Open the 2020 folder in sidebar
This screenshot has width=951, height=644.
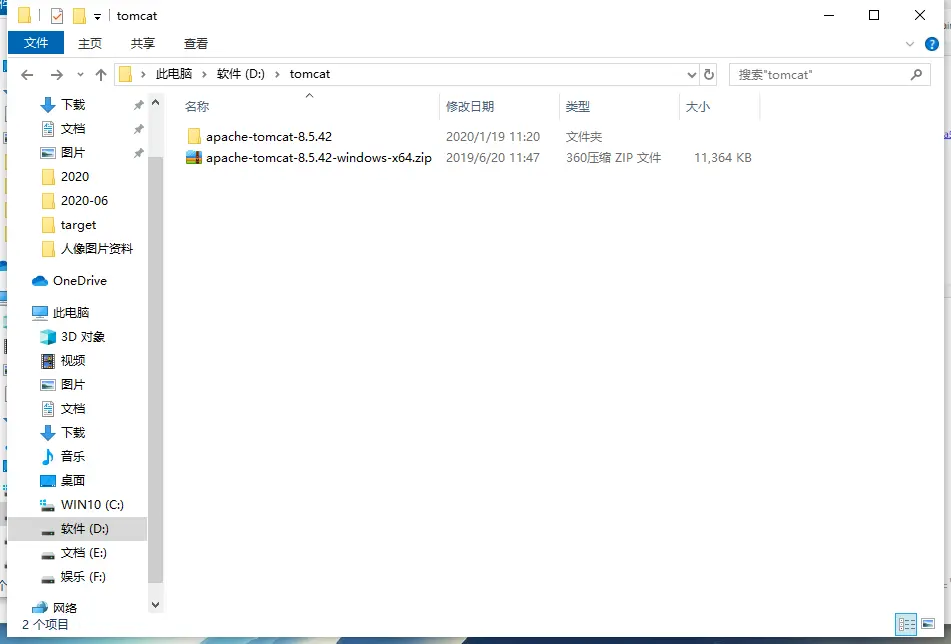point(75,176)
